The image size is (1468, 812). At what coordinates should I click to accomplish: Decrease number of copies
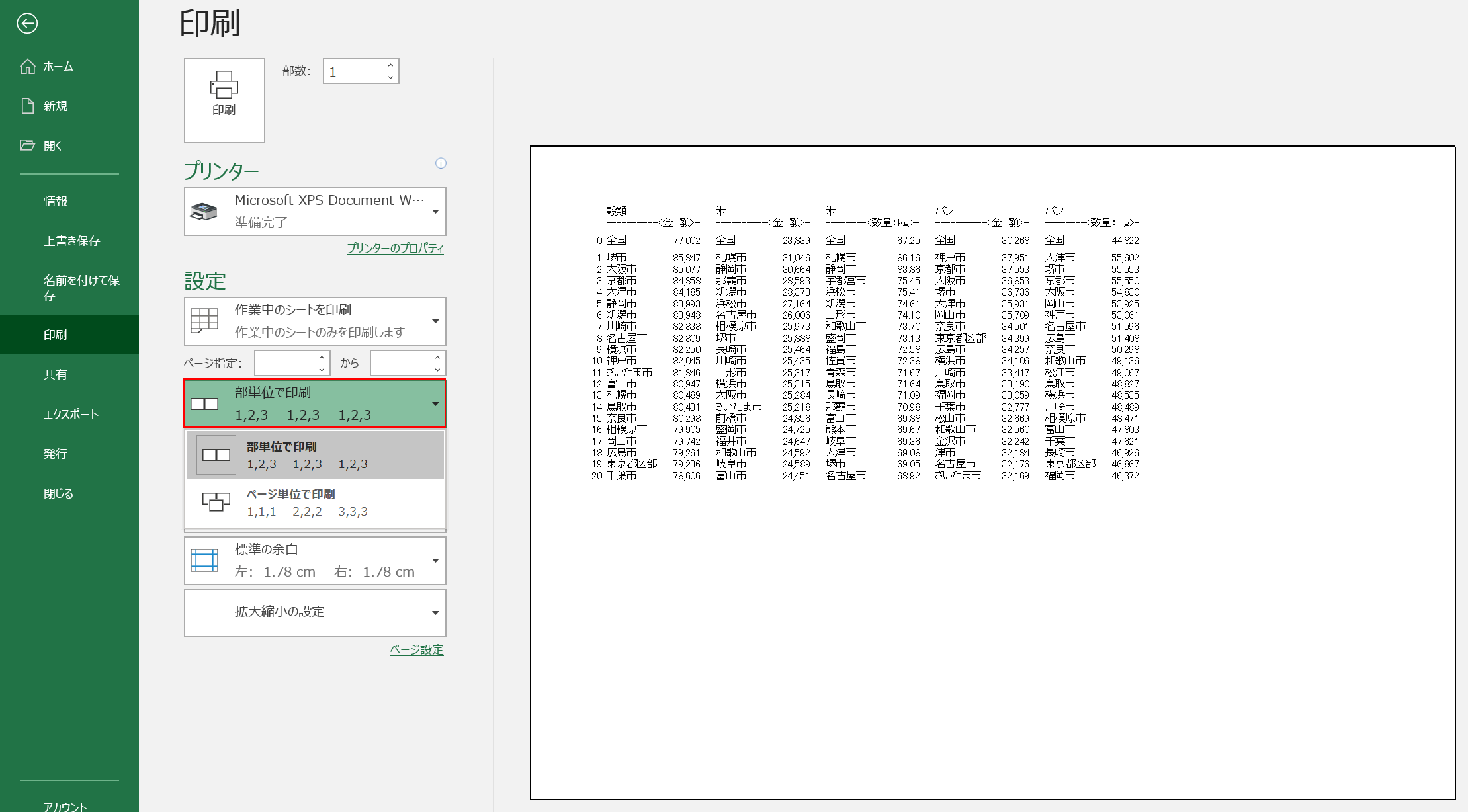[390, 77]
